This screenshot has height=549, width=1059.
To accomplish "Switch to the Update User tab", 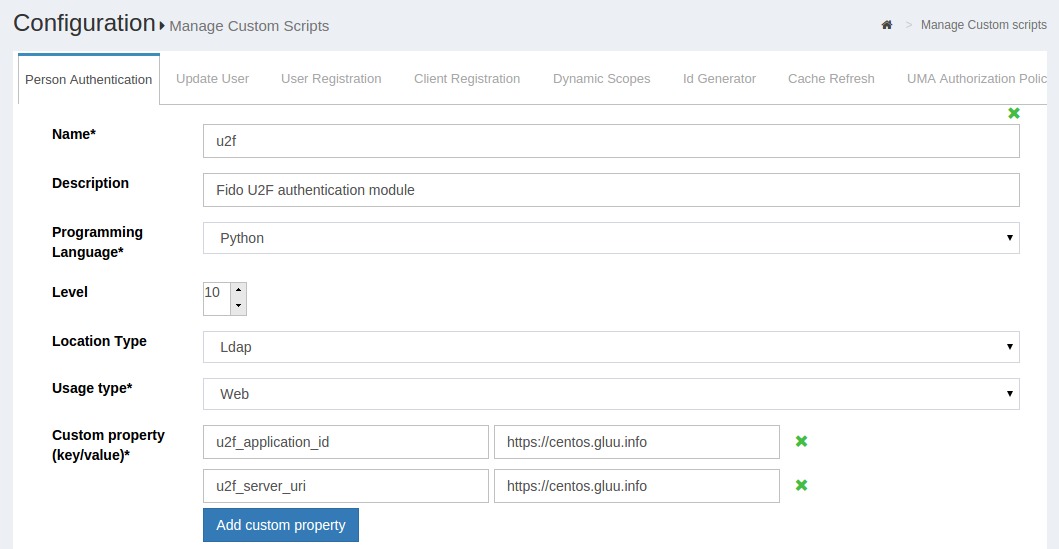I will pos(212,79).
